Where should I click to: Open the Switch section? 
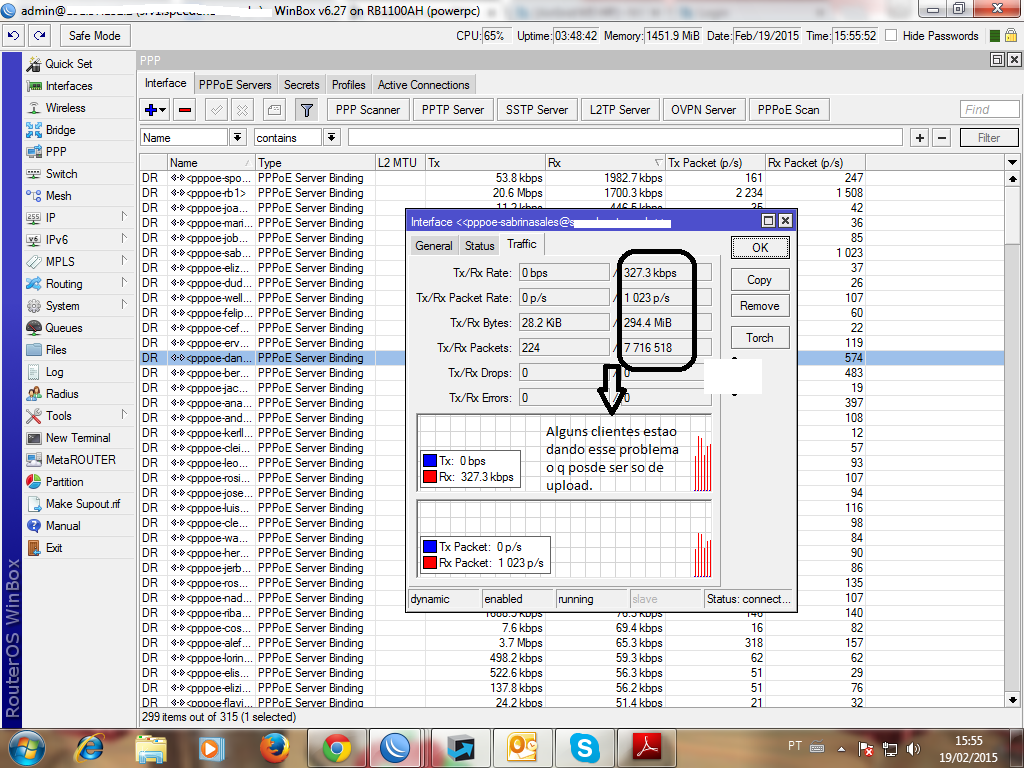pos(61,174)
